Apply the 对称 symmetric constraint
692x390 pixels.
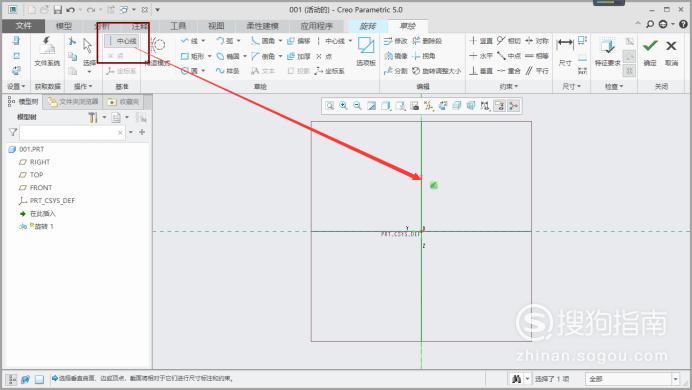click(x=537, y=41)
